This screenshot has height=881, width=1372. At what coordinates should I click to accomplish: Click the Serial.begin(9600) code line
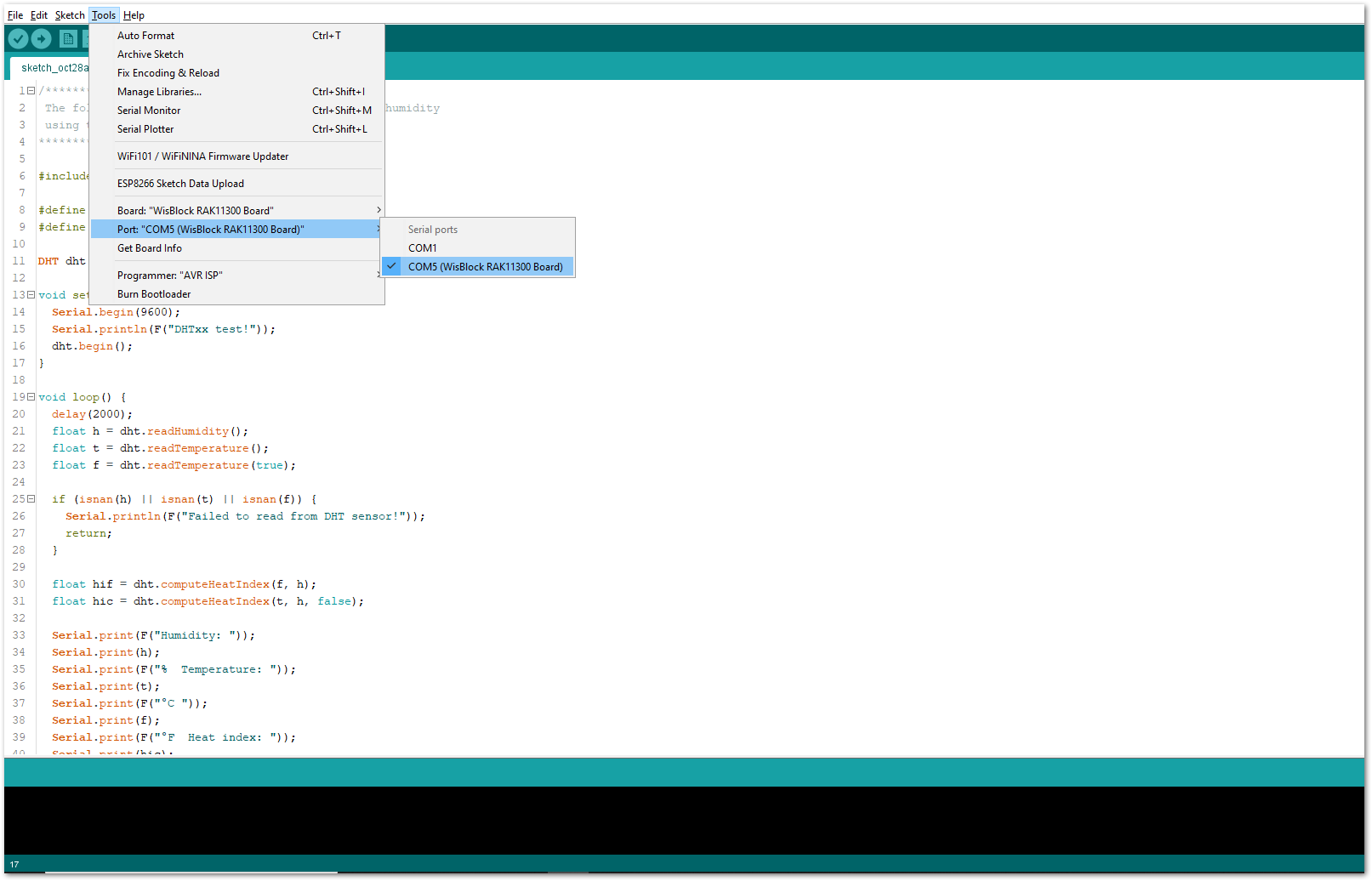[116, 312]
